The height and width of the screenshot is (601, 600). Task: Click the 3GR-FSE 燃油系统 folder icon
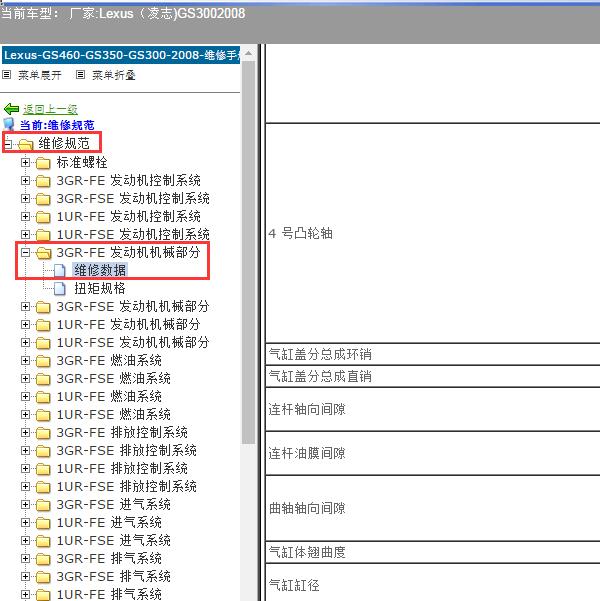[x=43, y=379]
